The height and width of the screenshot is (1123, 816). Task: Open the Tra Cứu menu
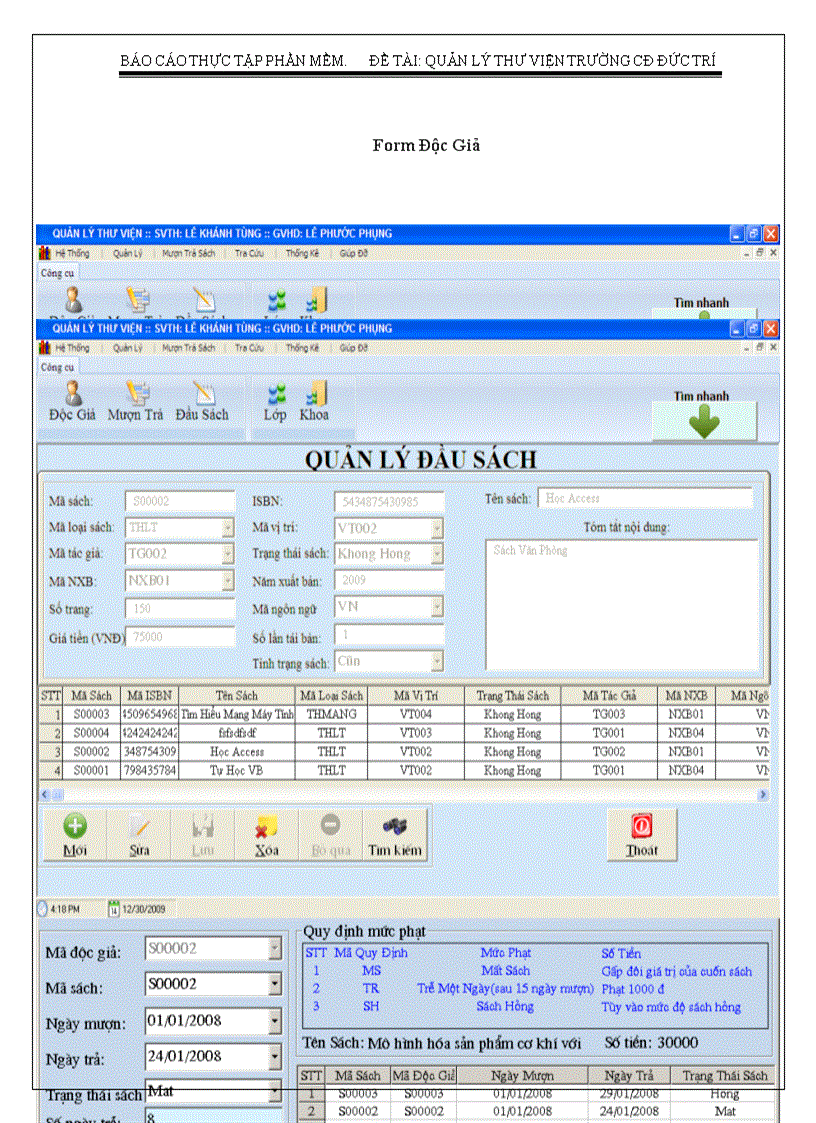[x=247, y=347]
